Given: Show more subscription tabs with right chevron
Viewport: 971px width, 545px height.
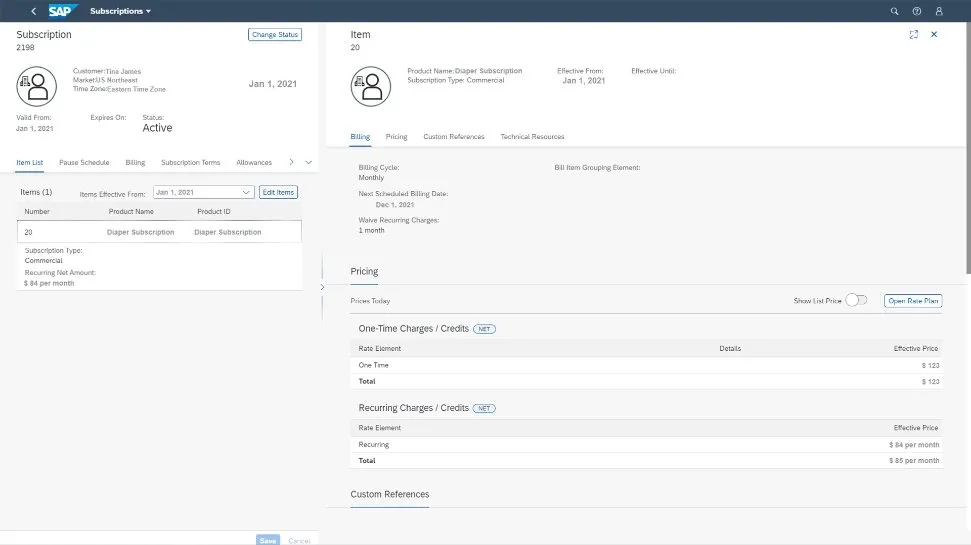Looking at the screenshot, I should [291, 162].
